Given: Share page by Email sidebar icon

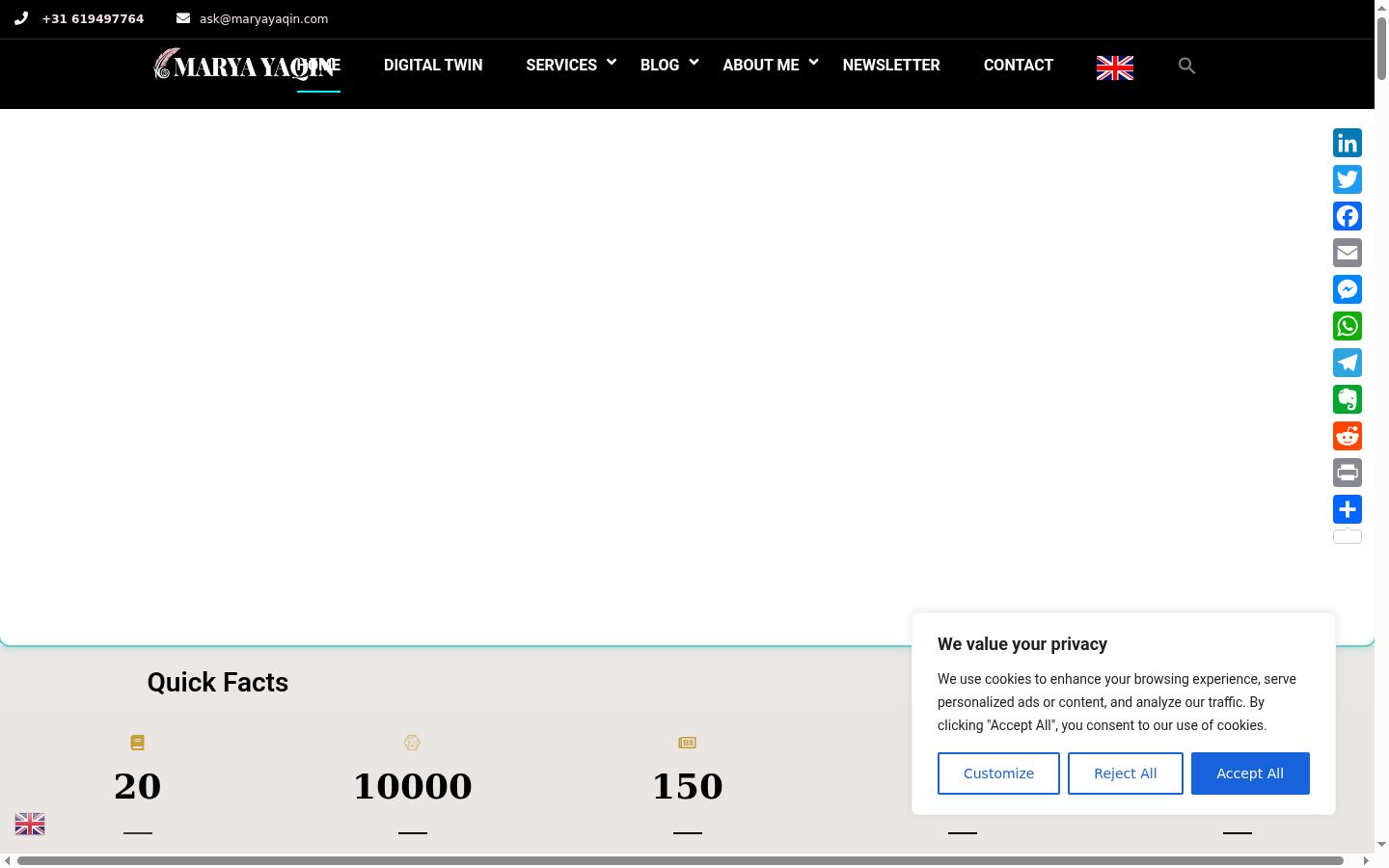Looking at the screenshot, I should pos(1348,253).
